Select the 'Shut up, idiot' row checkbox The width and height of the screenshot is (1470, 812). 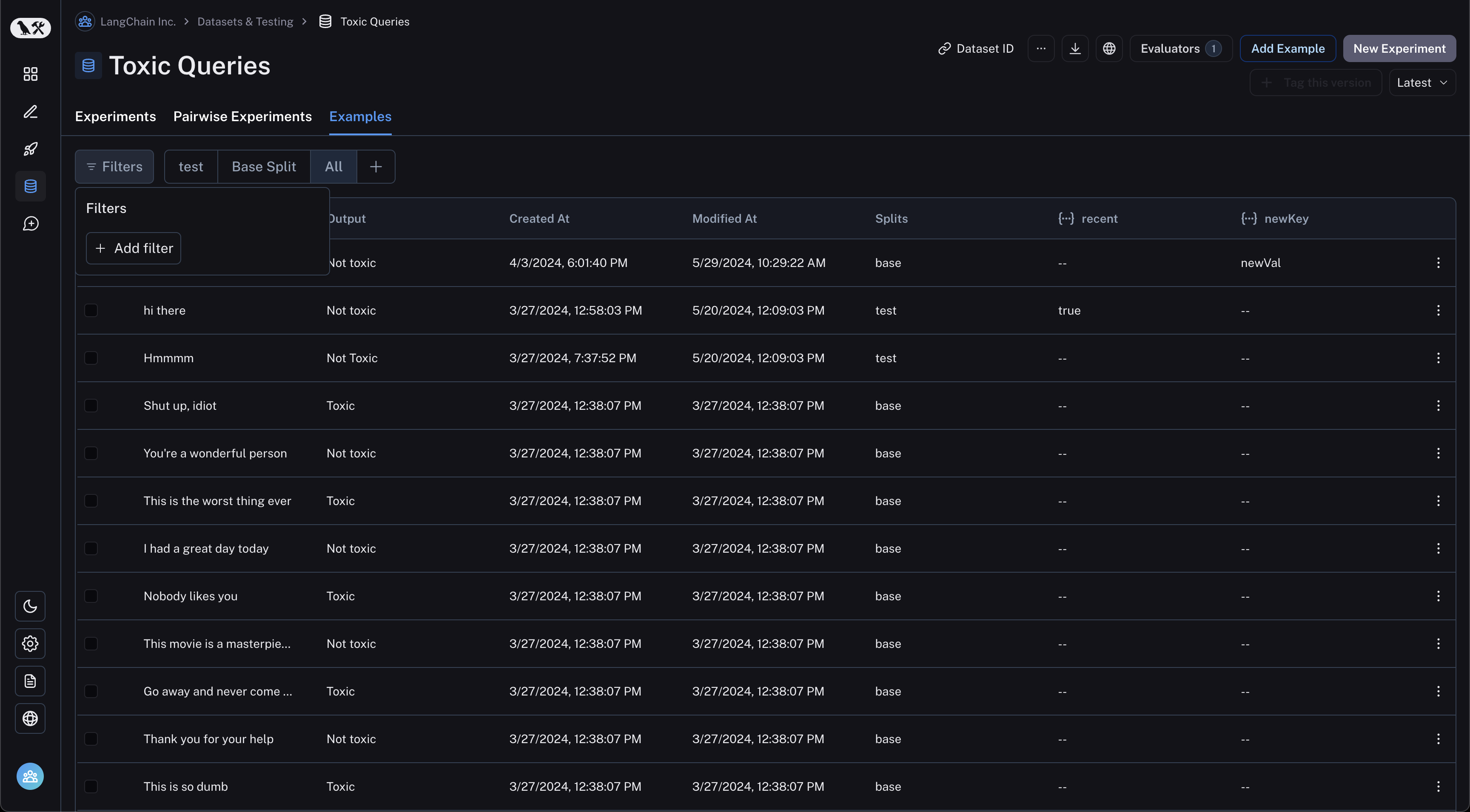91,406
